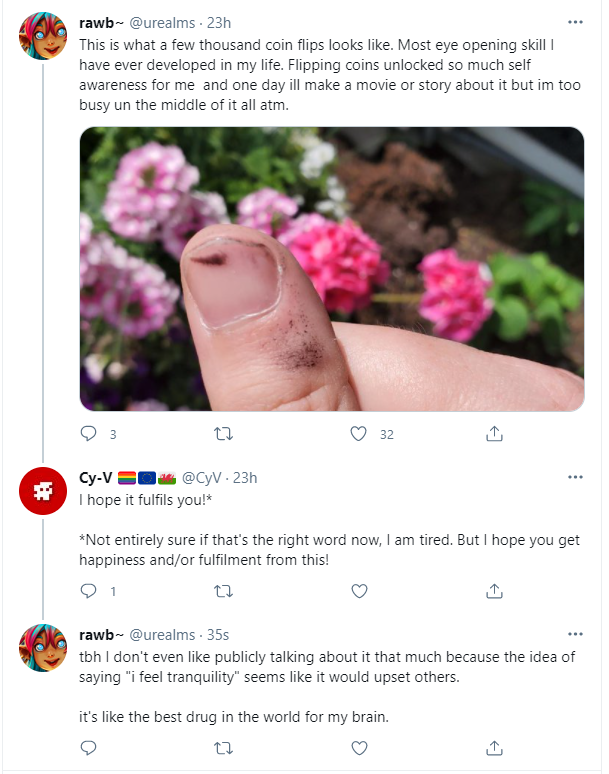The image size is (609, 774).
Task: Open the @urealms handle in the top tweet
Action: click(x=162, y=23)
